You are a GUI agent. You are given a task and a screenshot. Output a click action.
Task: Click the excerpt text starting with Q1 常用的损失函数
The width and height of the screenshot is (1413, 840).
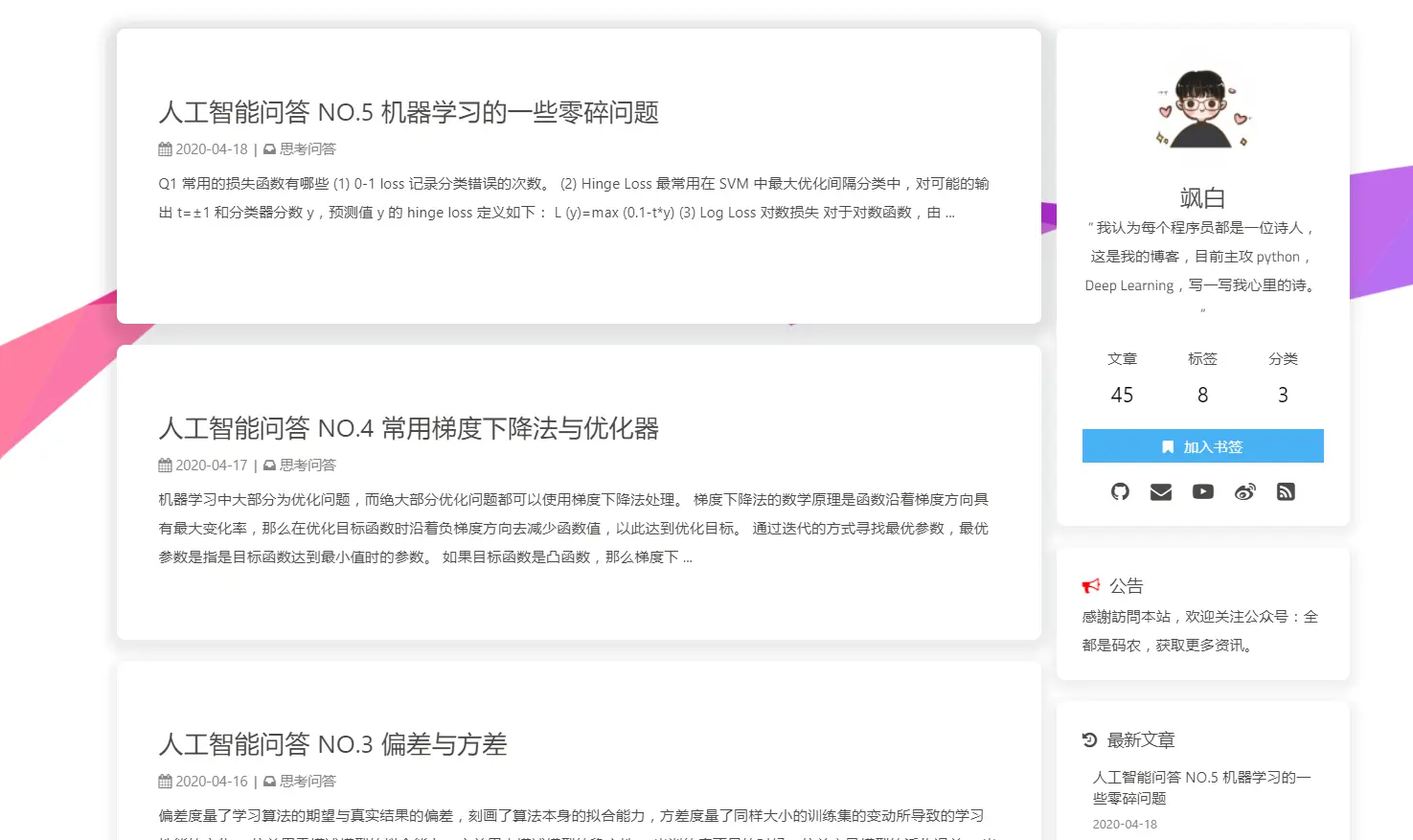click(x=574, y=198)
